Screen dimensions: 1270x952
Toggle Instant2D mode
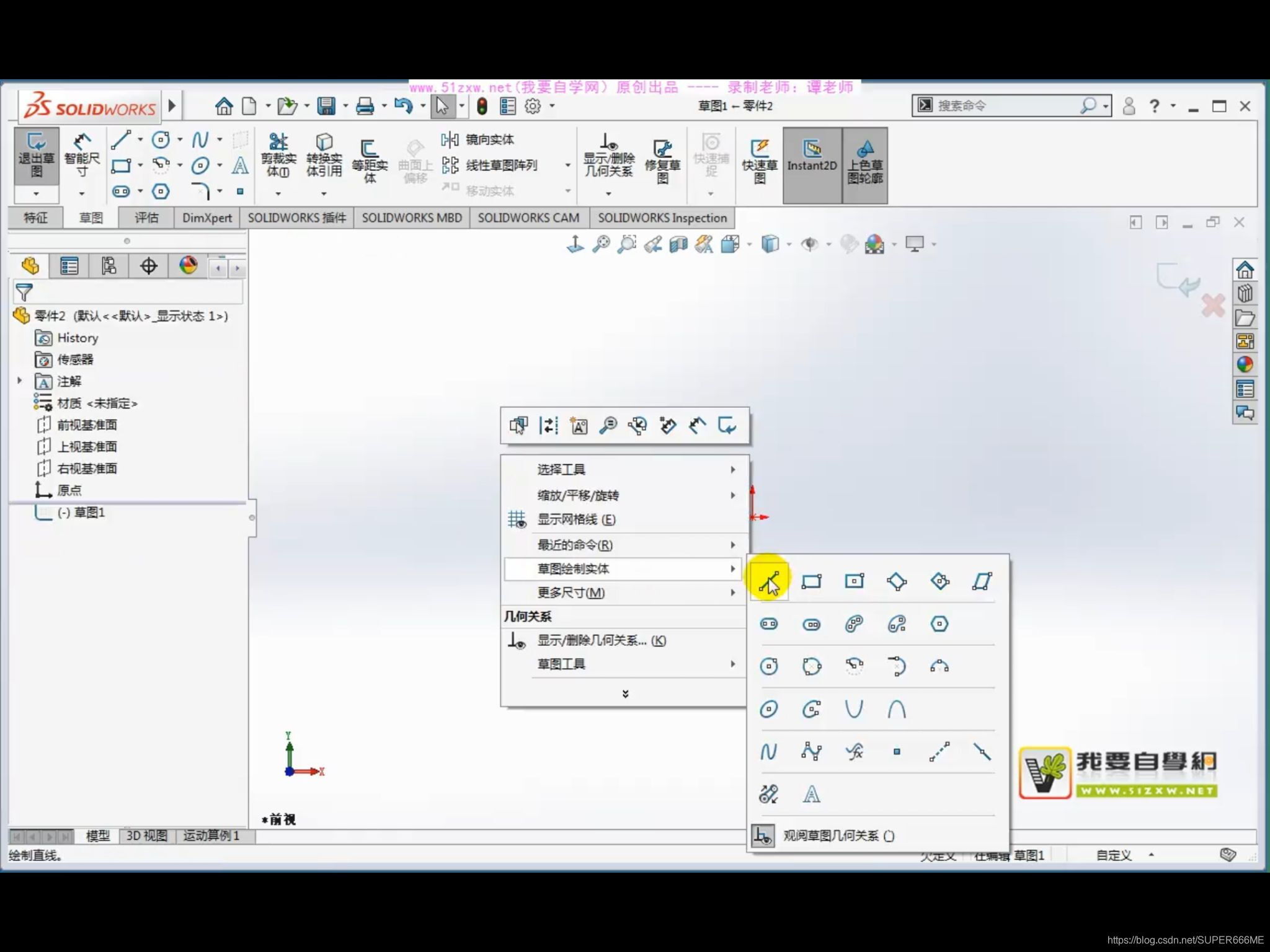point(812,156)
